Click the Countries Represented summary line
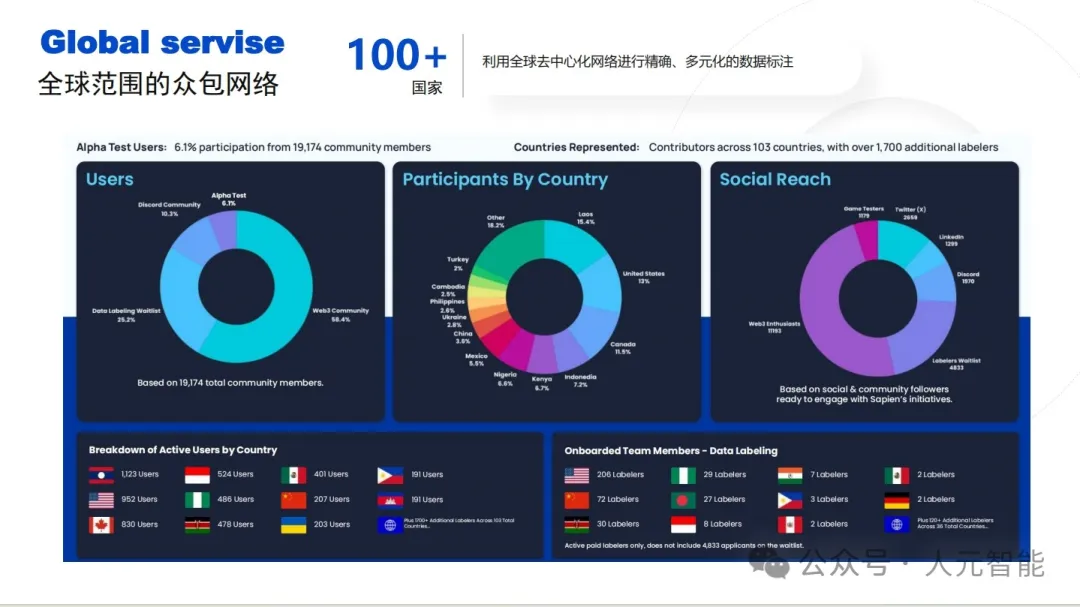Screen dimensions: 1080x607 pos(756,147)
